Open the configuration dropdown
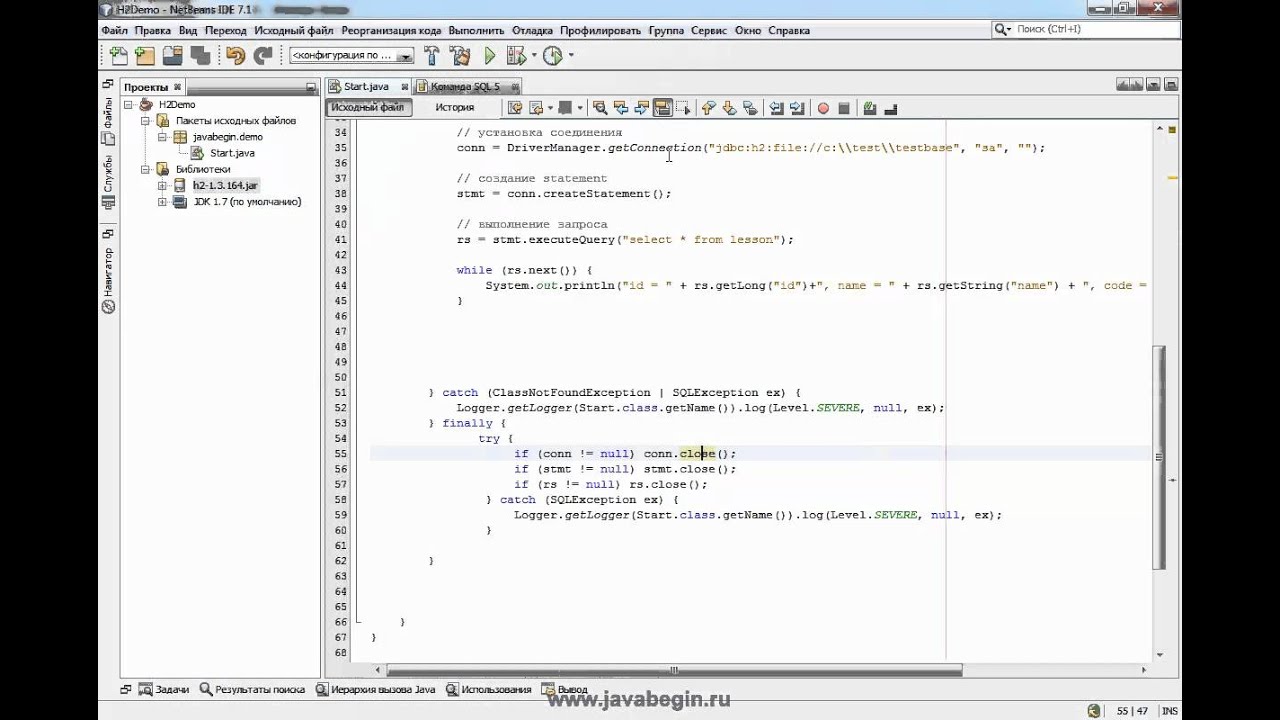Screen dimensions: 1280x720 tap(351, 56)
